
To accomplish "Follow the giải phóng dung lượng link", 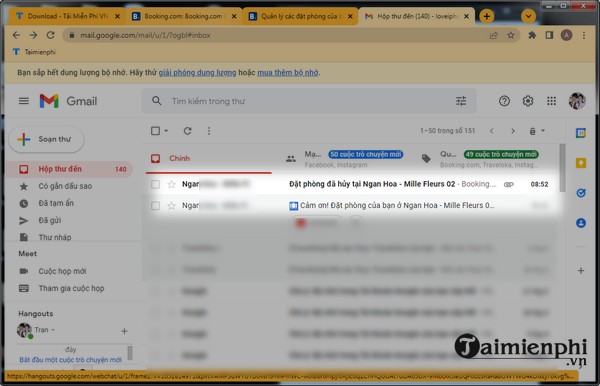I will (197, 73).
